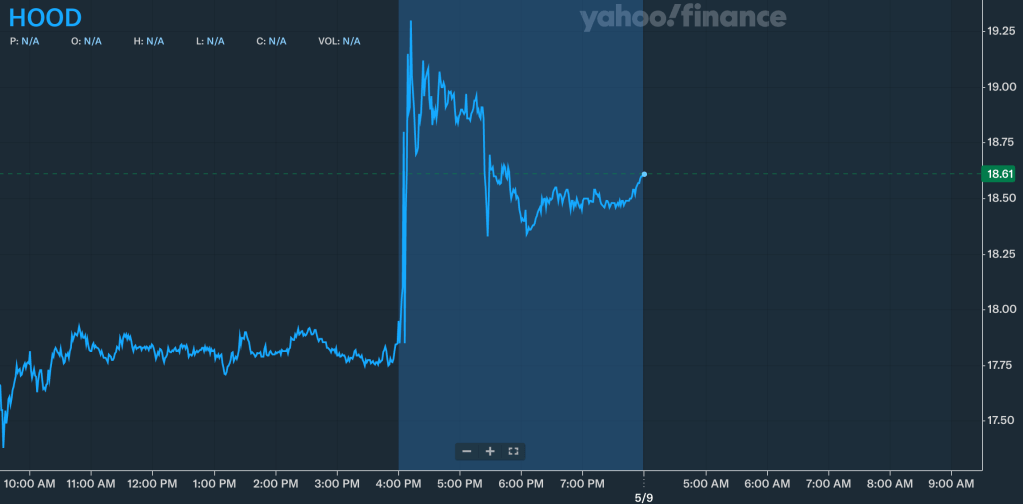Click the 17.50 price axis label
The height and width of the screenshot is (504, 1023).
click(x=1001, y=420)
